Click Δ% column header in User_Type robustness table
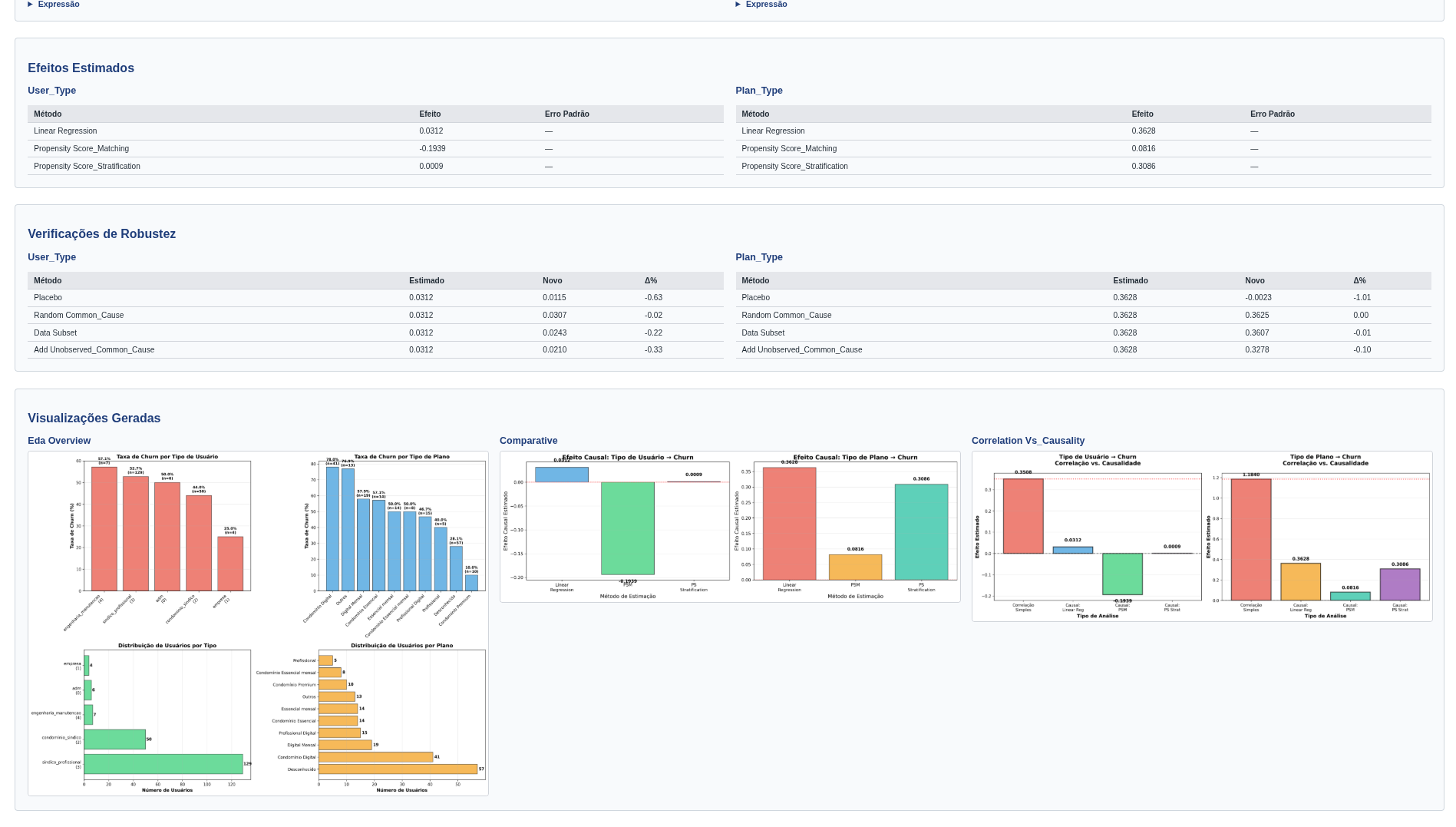 point(650,281)
